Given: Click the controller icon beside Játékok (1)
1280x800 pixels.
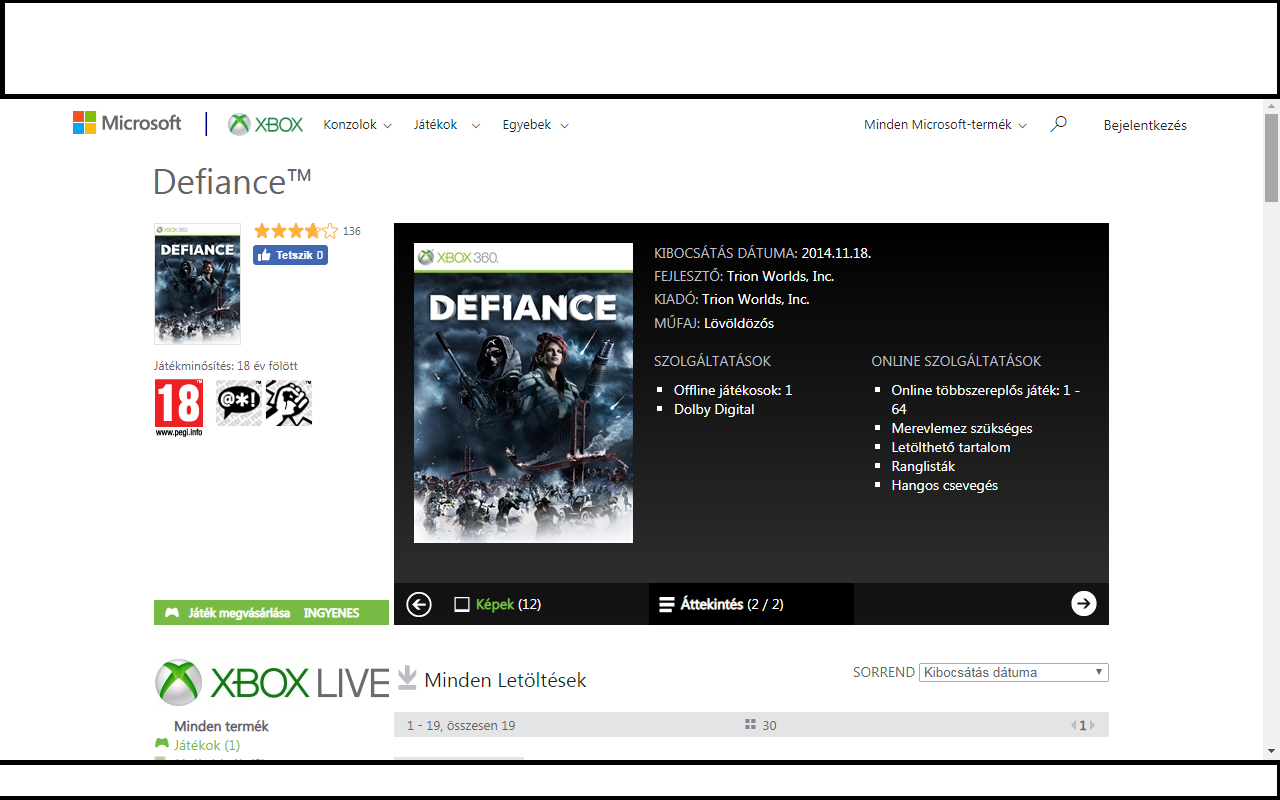Looking at the screenshot, I should pyautogui.click(x=162, y=744).
